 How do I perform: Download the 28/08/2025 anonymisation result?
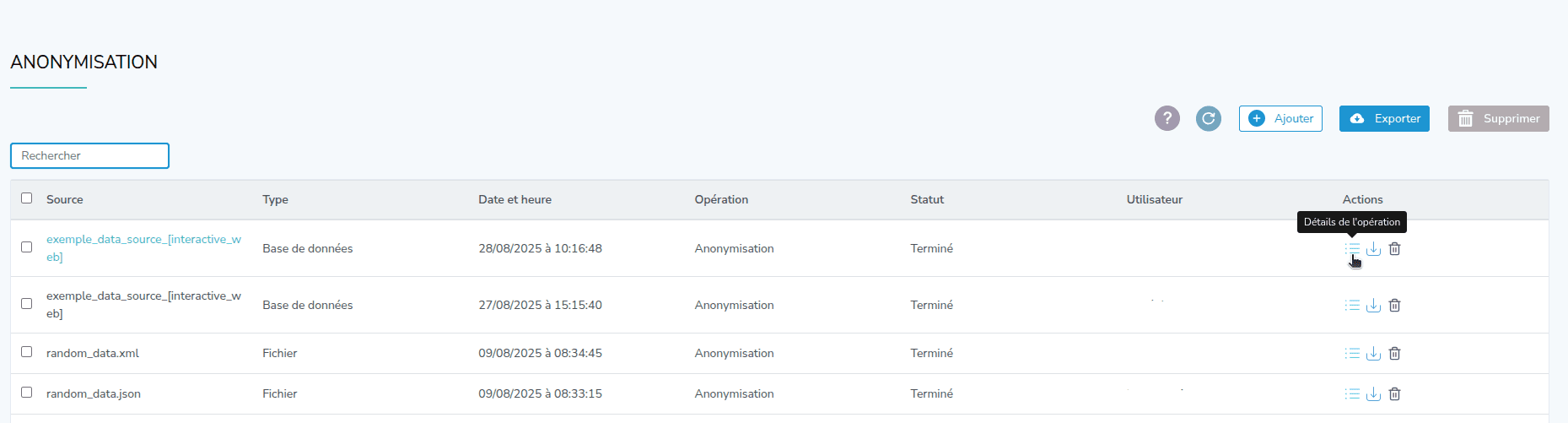coord(1373,249)
